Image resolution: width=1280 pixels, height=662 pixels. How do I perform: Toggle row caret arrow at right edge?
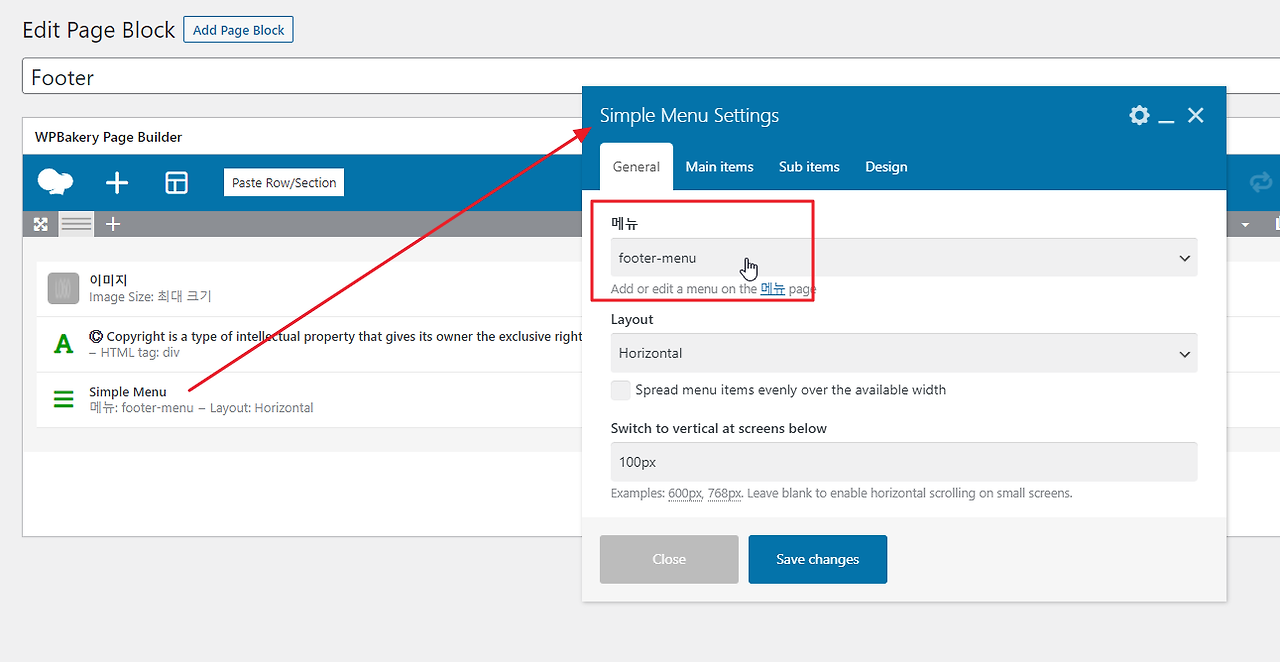(1245, 225)
